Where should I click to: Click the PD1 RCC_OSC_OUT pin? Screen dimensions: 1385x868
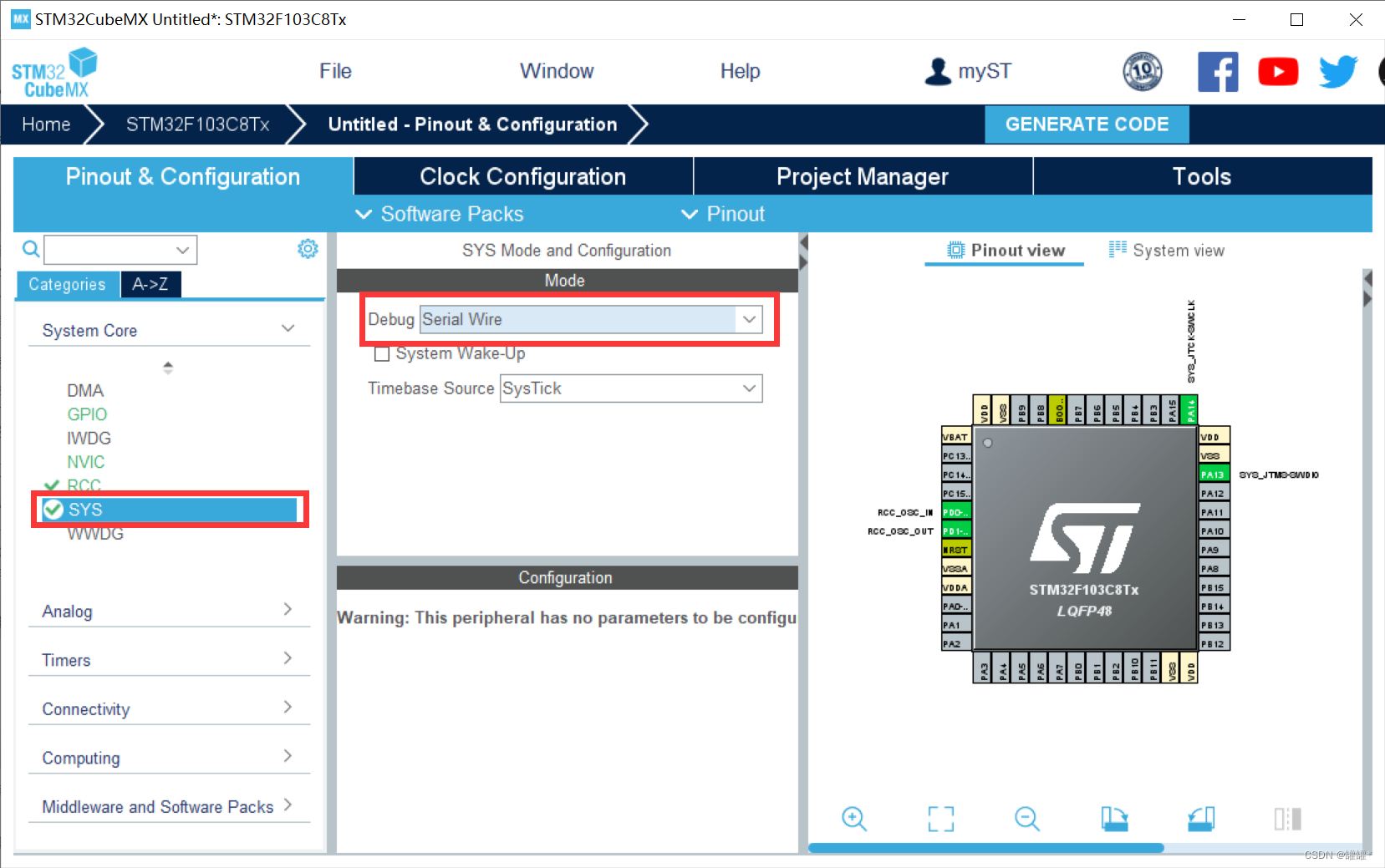[x=956, y=530]
